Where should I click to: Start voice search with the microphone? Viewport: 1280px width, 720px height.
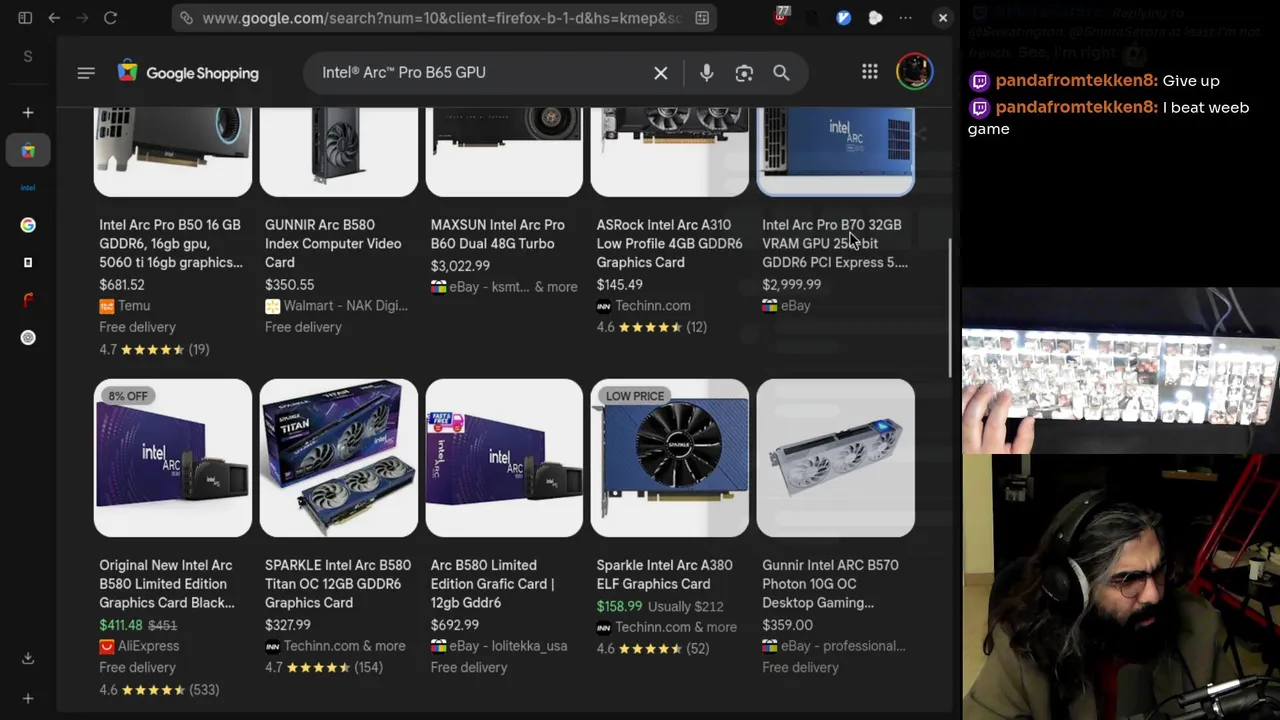coord(707,73)
